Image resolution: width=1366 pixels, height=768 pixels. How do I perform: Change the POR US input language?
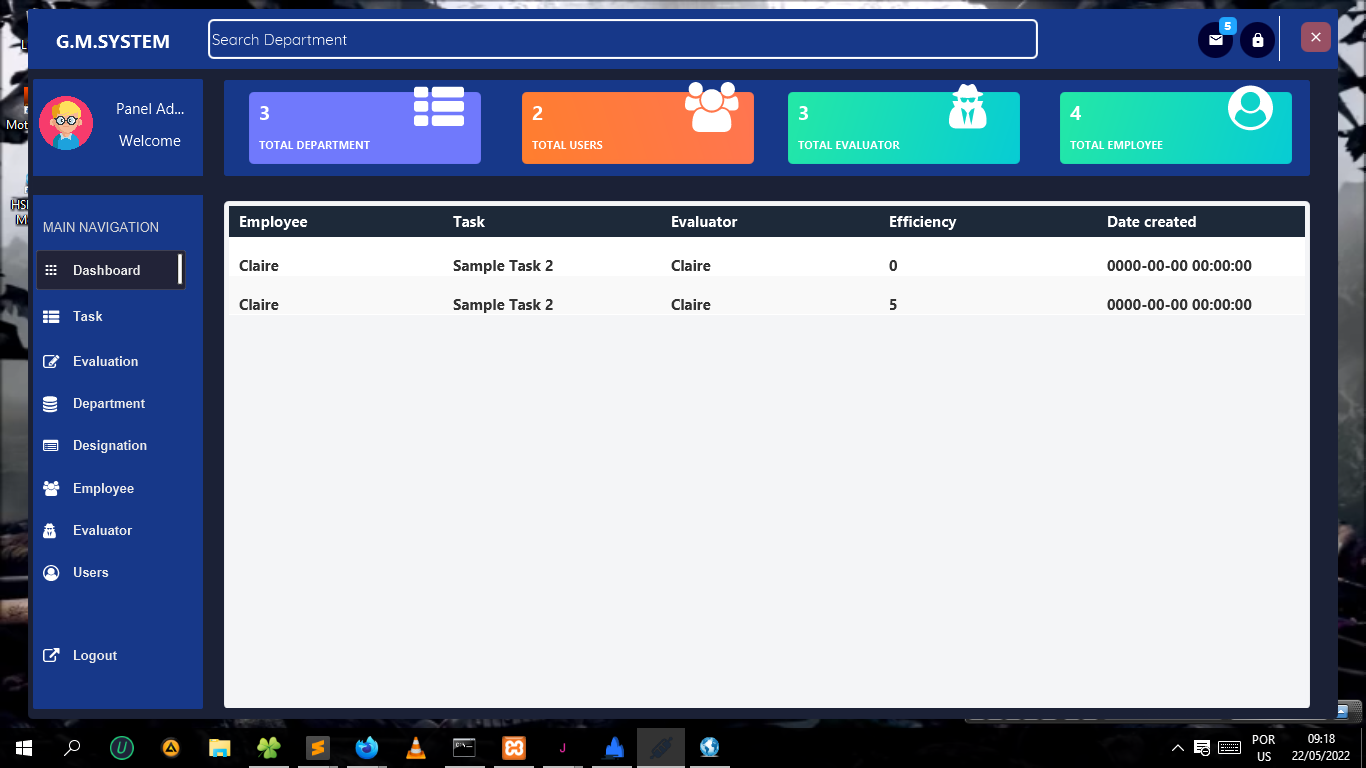coord(1264,748)
